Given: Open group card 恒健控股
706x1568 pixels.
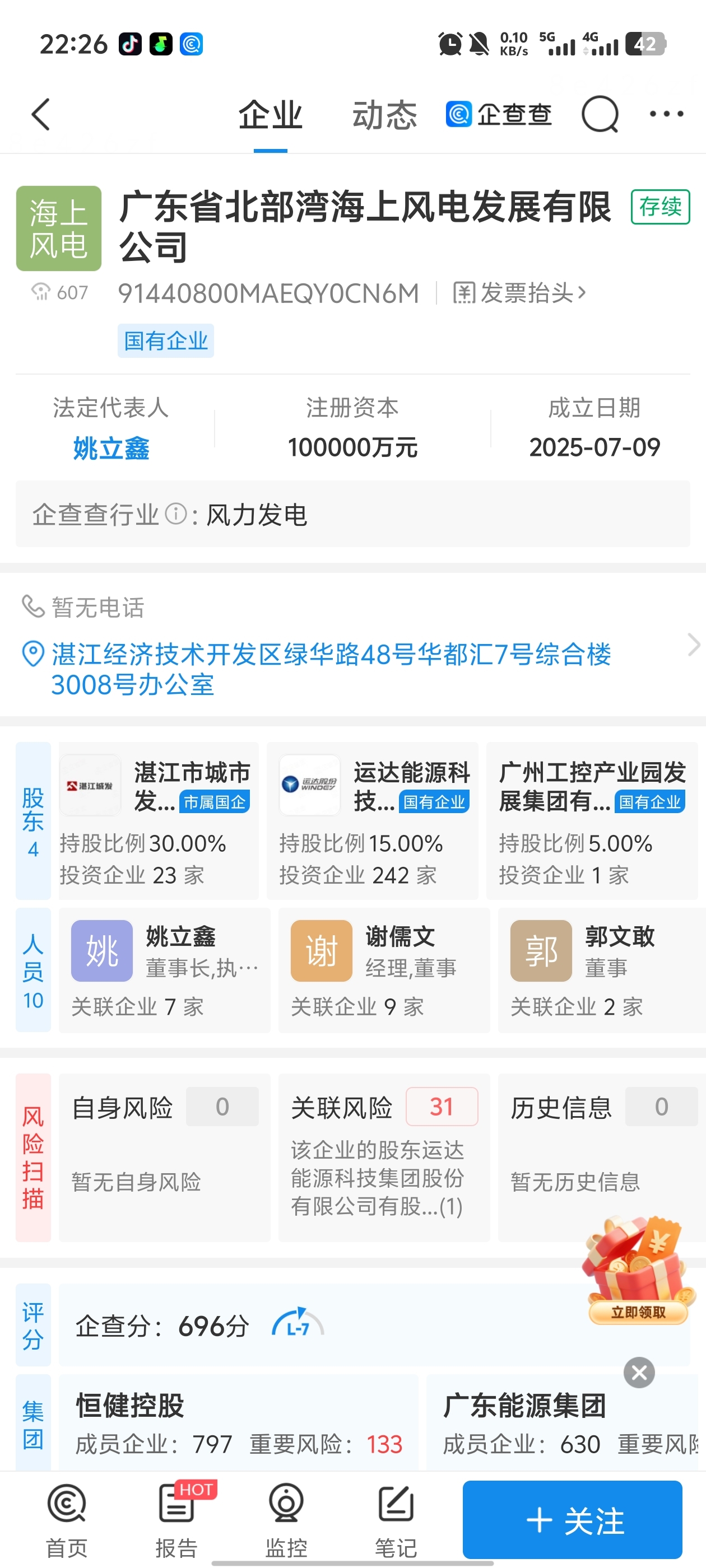Looking at the screenshot, I should (x=239, y=1423).
